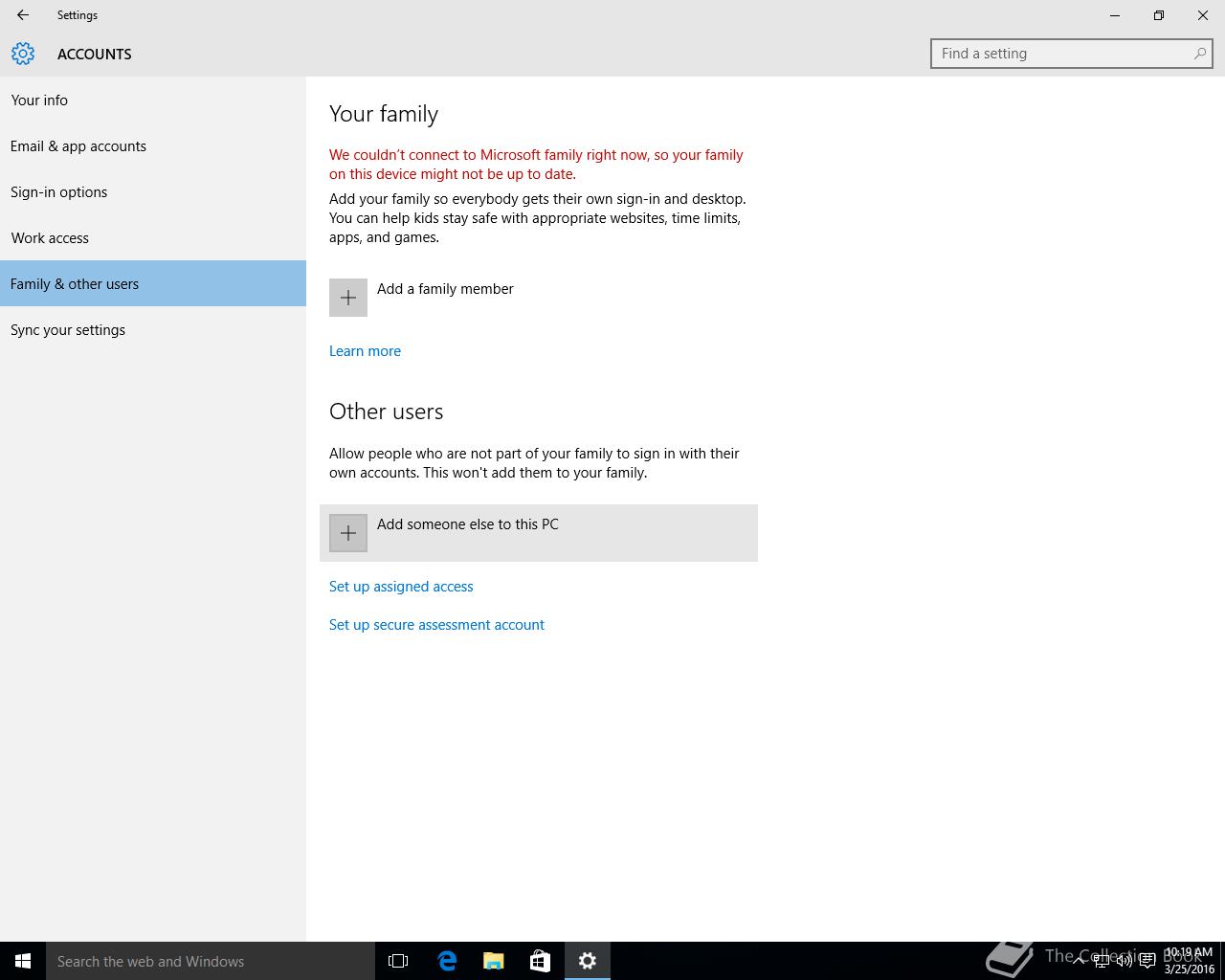1225x980 pixels.
Task: Open Task View from the taskbar
Action: pyautogui.click(x=398, y=961)
